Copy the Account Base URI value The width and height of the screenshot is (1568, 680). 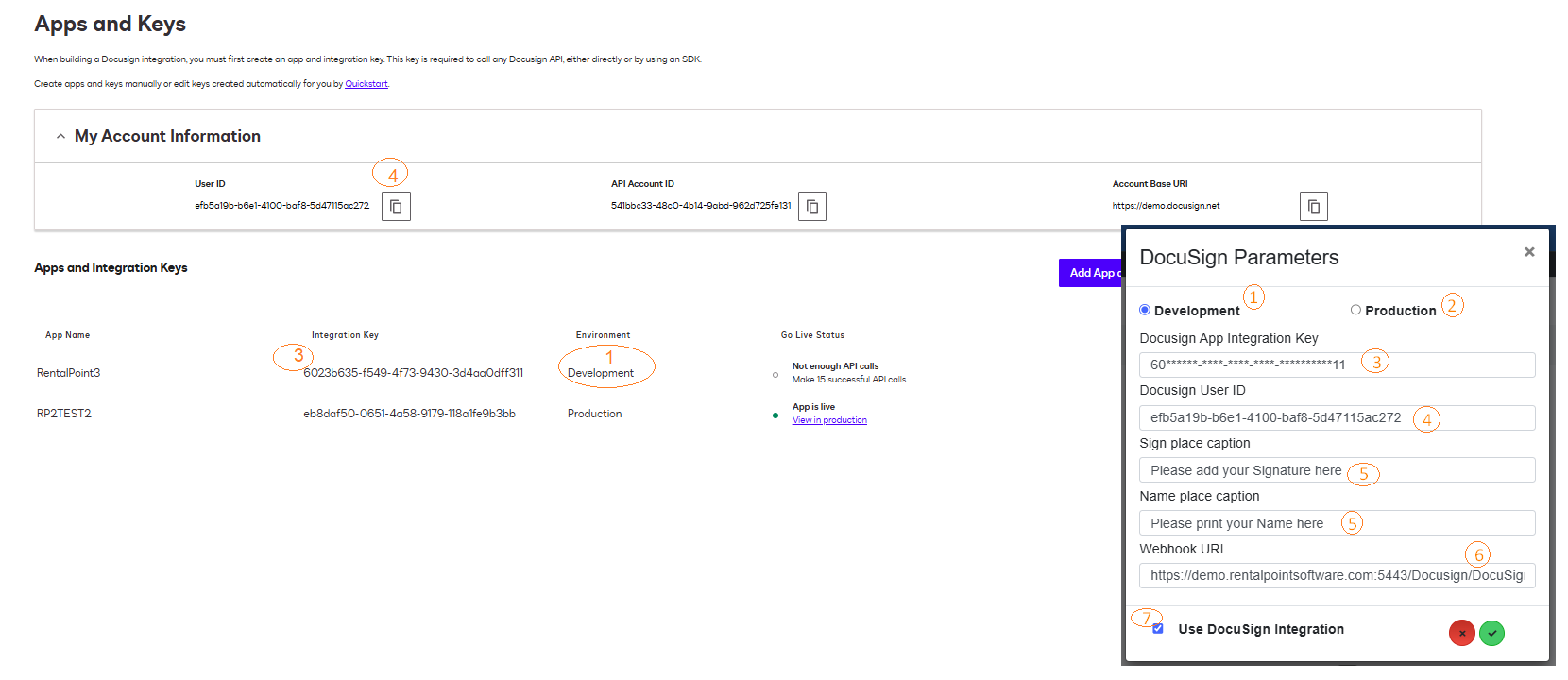[1314, 206]
